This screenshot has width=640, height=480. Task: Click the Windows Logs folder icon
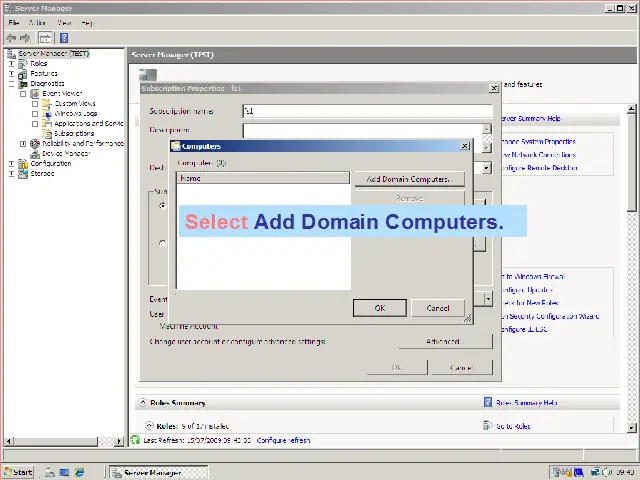click(47, 113)
